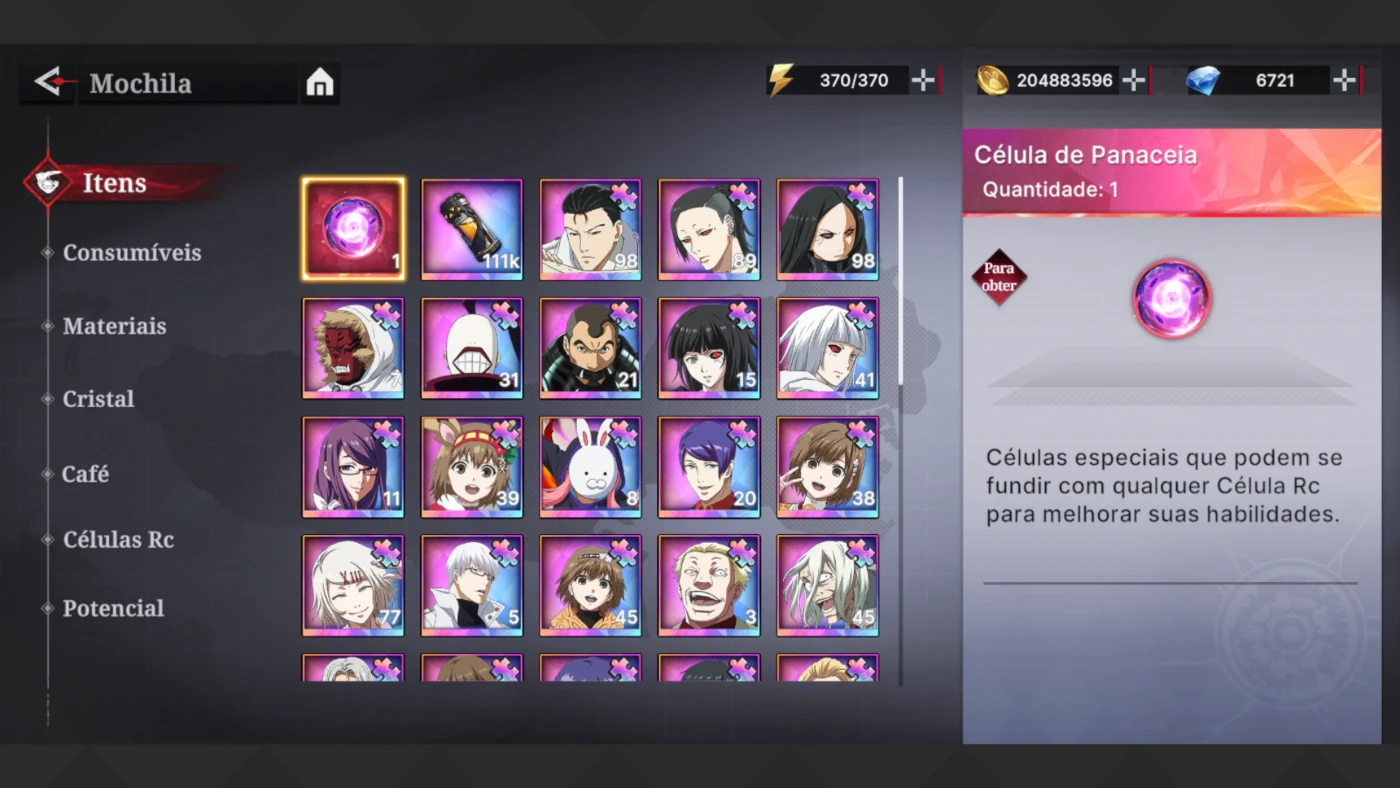Switch to the Potencial category
This screenshot has height=788, width=1400.
pyautogui.click(x=113, y=608)
